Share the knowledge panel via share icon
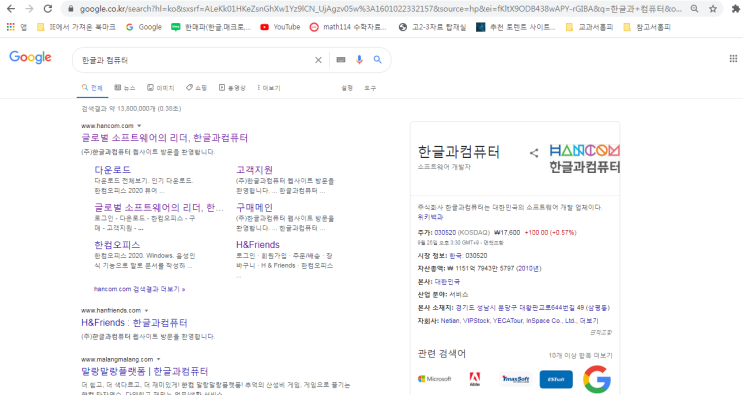 tap(534, 153)
